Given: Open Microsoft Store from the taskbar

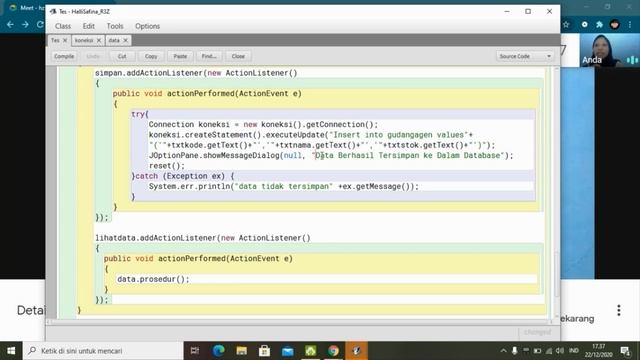Looking at the screenshot, I should [264, 351].
